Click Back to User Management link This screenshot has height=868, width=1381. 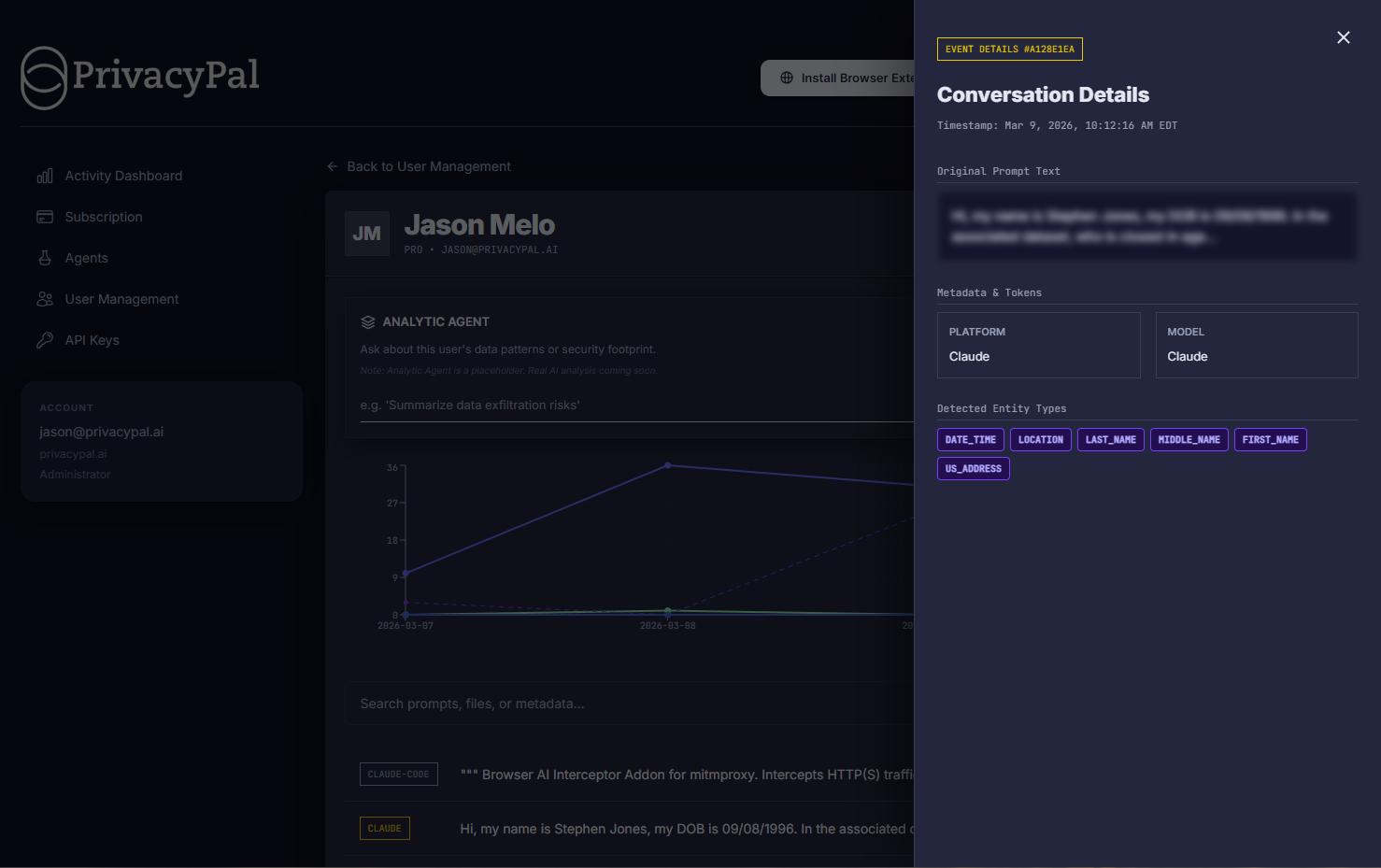point(429,166)
